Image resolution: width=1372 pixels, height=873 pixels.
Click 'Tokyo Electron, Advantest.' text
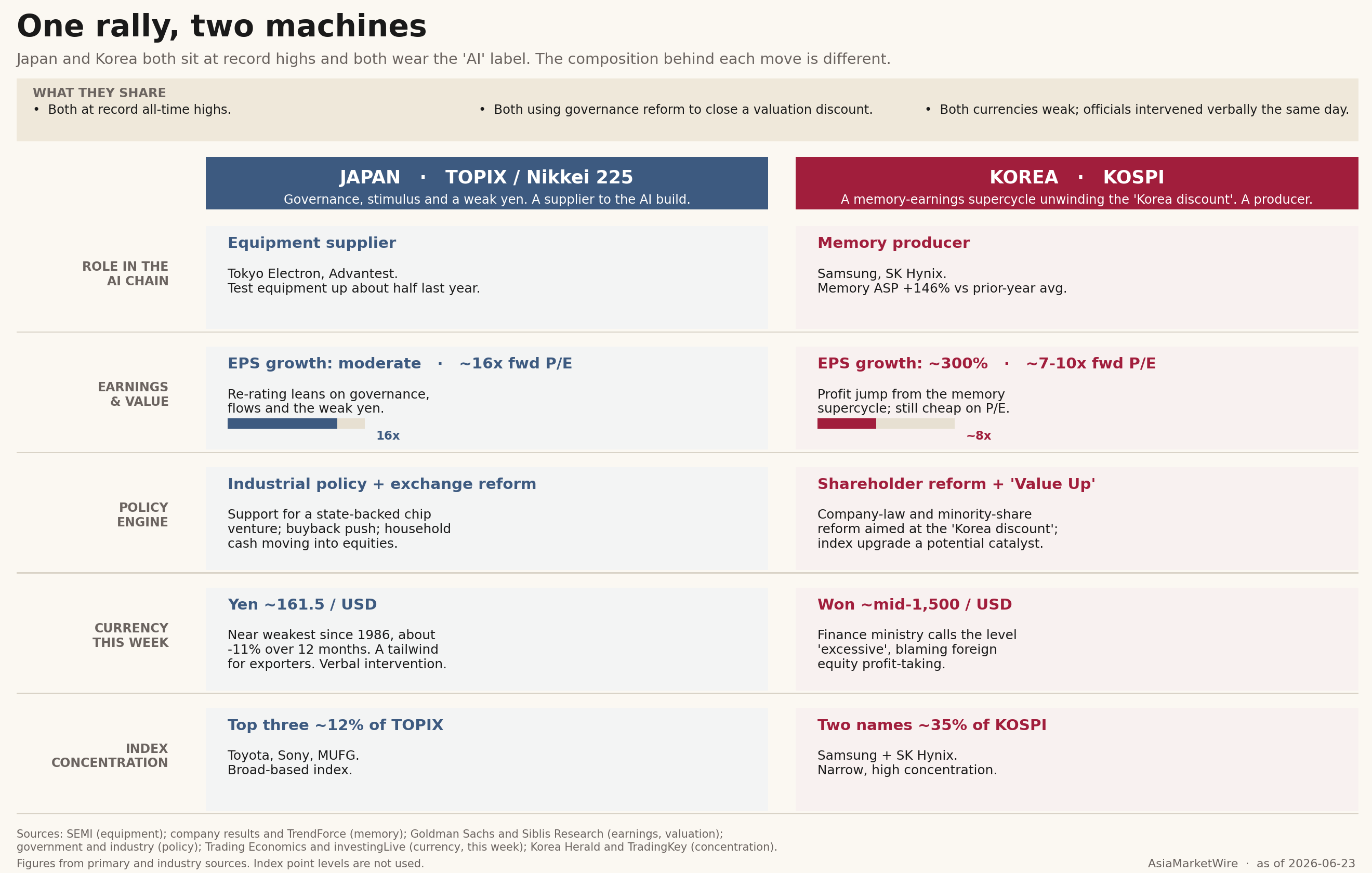click(313, 273)
